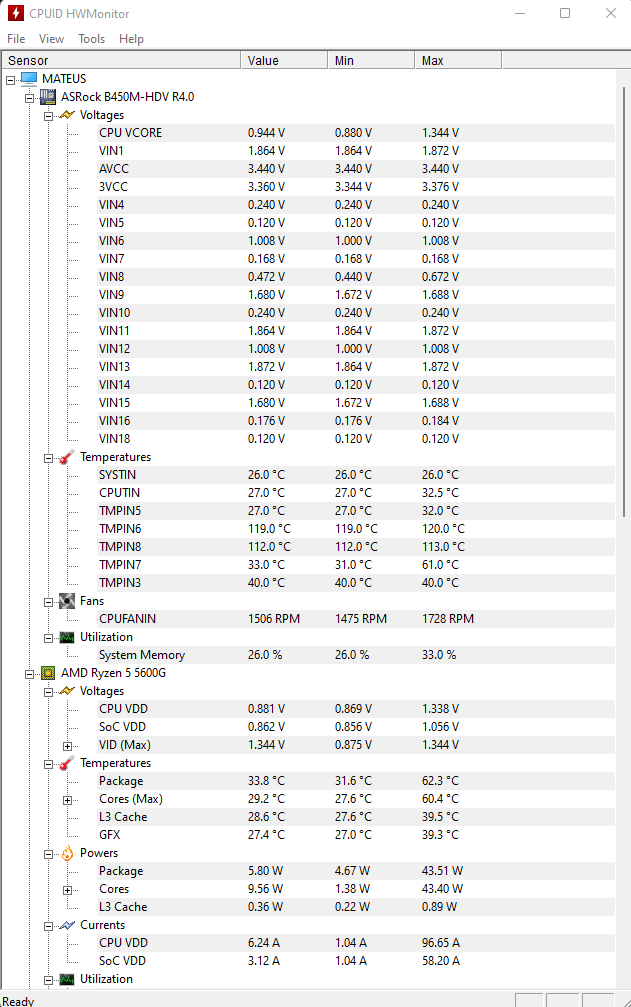
Task: Open the View menu
Action: (51, 39)
